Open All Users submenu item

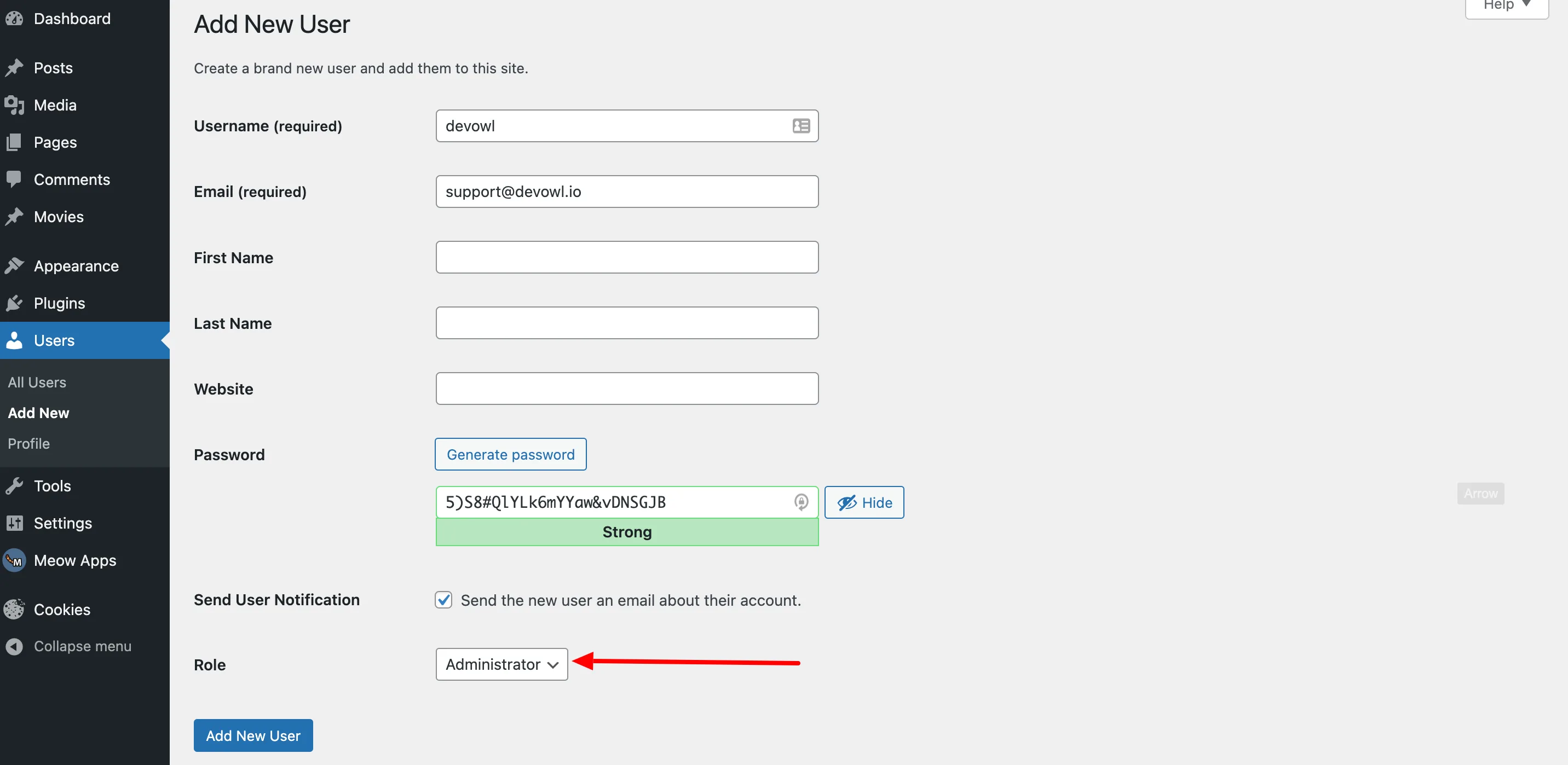[x=37, y=382]
